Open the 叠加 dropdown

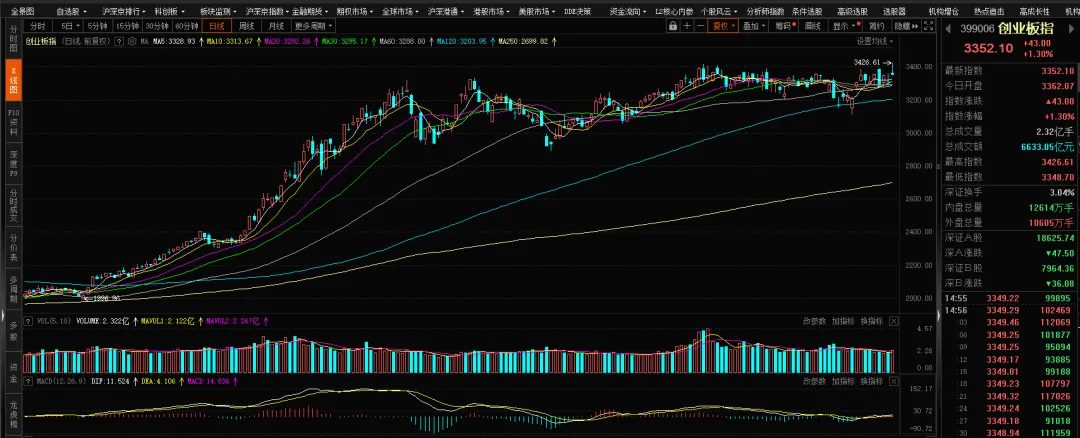(x=754, y=26)
